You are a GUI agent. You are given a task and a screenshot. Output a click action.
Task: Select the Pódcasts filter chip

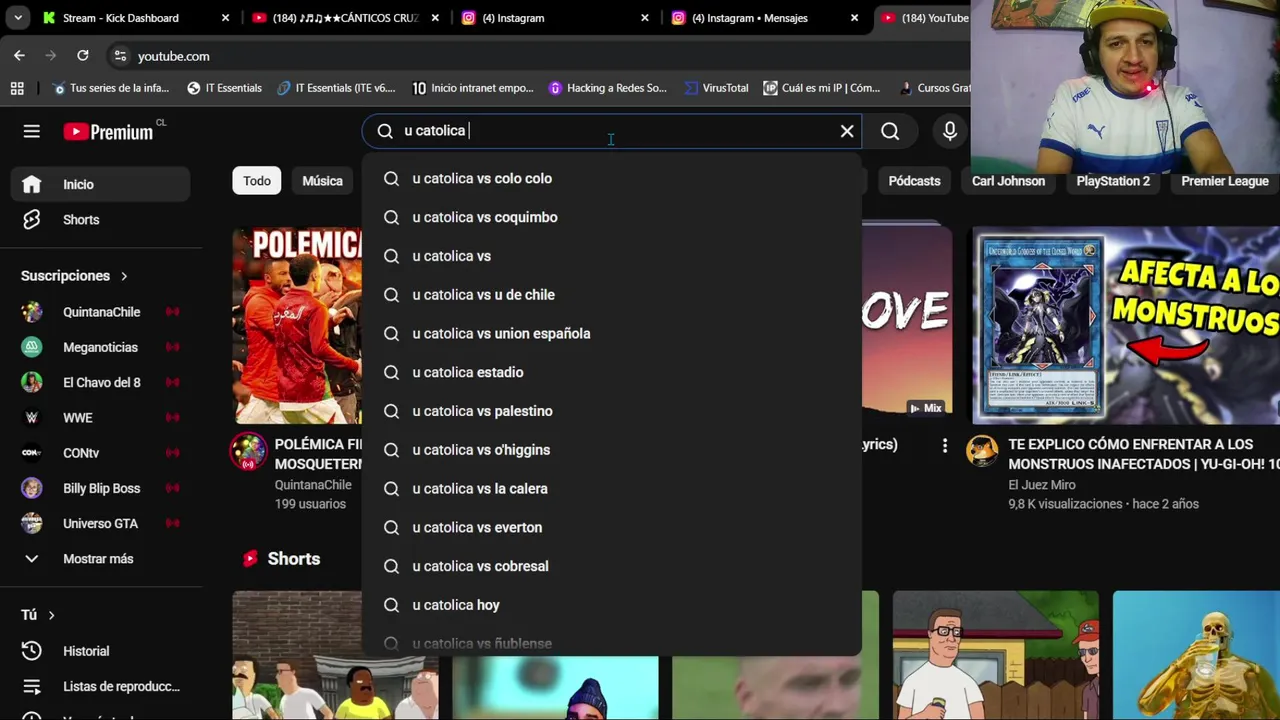pyautogui.click(x=914, y=181)
